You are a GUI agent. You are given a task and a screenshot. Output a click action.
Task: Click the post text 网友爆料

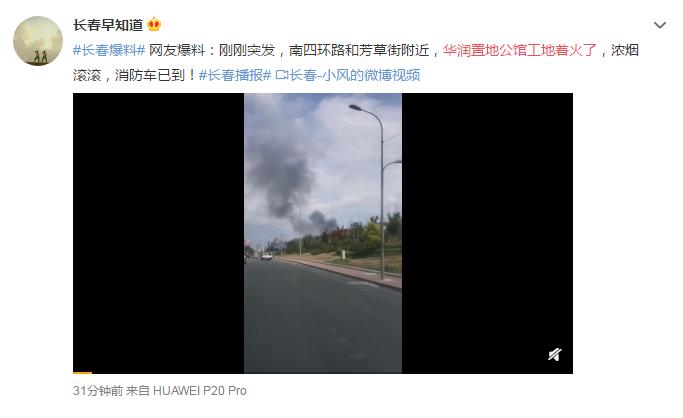(177, 50)
